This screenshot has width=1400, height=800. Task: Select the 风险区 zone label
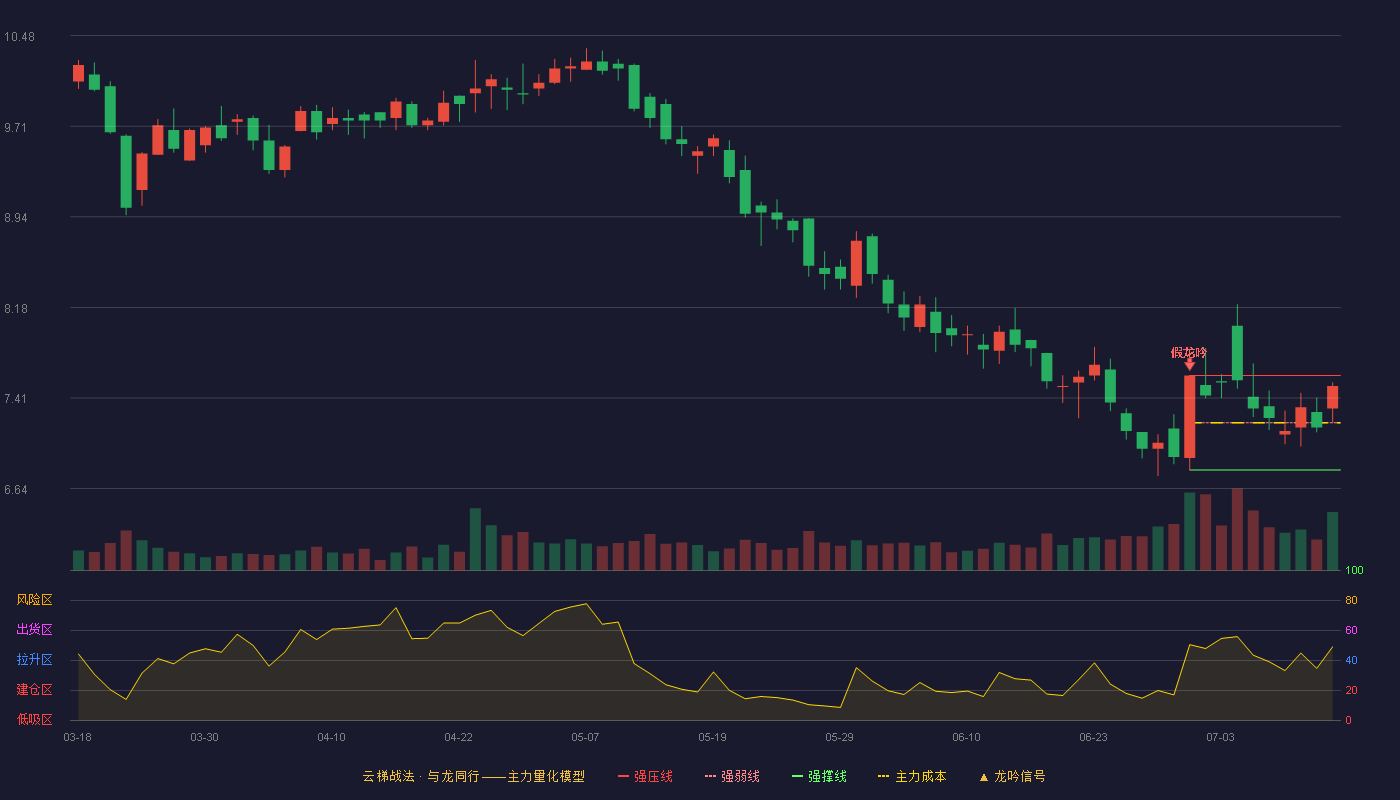coord(34,600)
